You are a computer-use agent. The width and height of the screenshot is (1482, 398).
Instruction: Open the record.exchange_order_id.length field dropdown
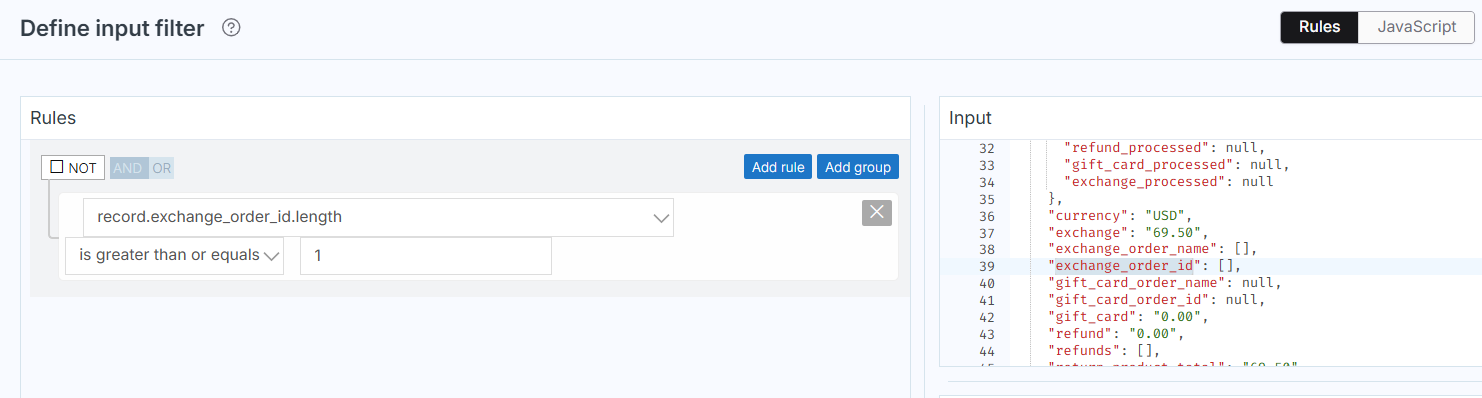coord(378,217)
